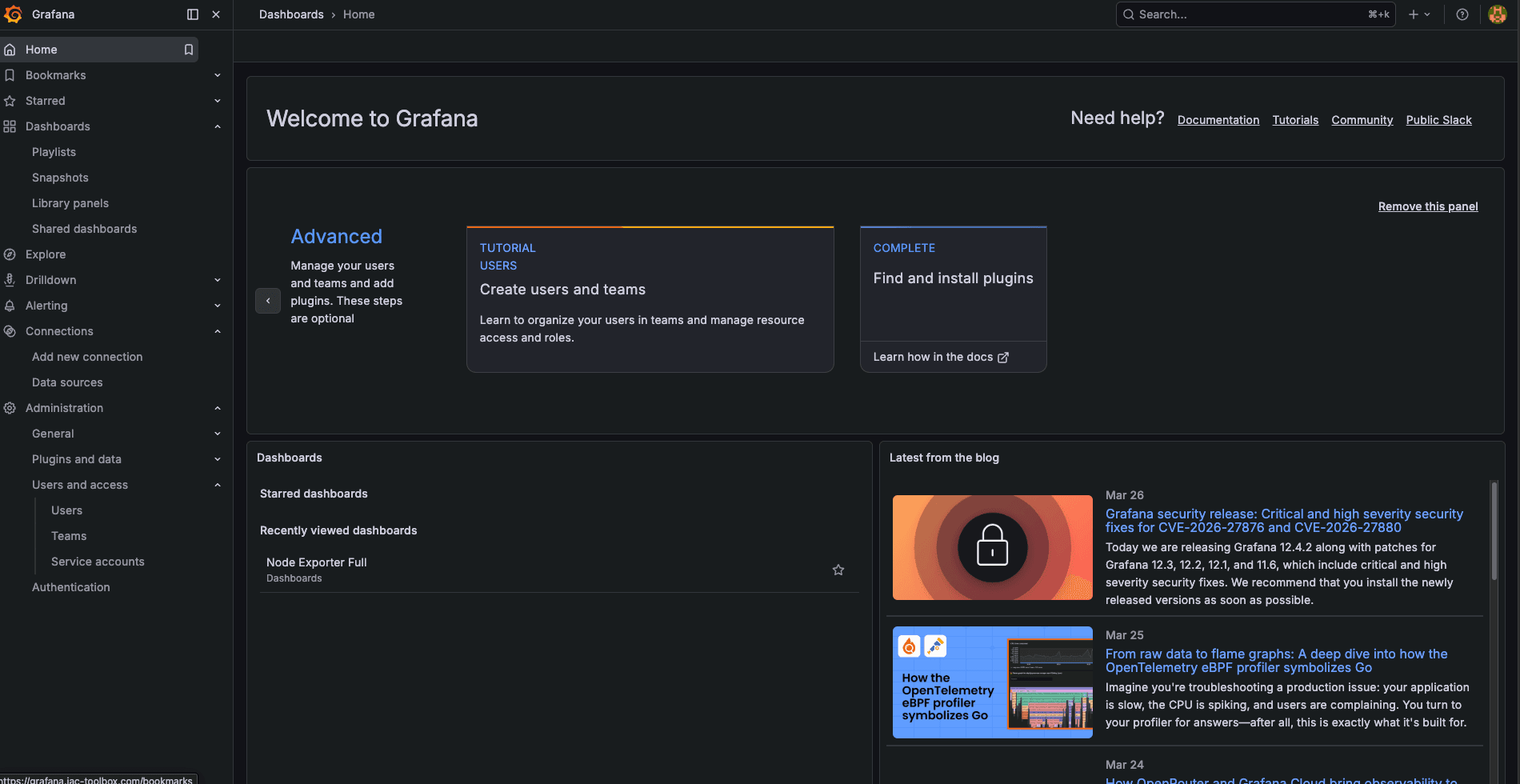Open the user profile avatar
The height and width of the screenshot is (784, 1520).
click(x=1498, y=14)
